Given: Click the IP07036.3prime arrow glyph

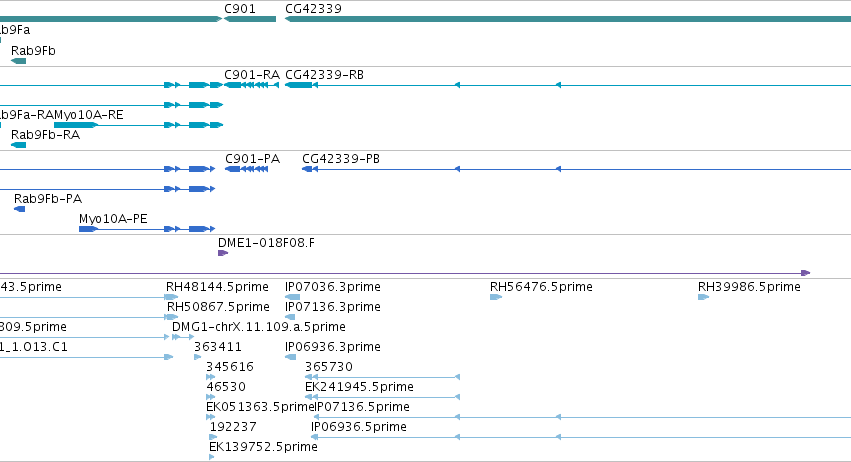Looking at the screenshot, I should point(293,297).
